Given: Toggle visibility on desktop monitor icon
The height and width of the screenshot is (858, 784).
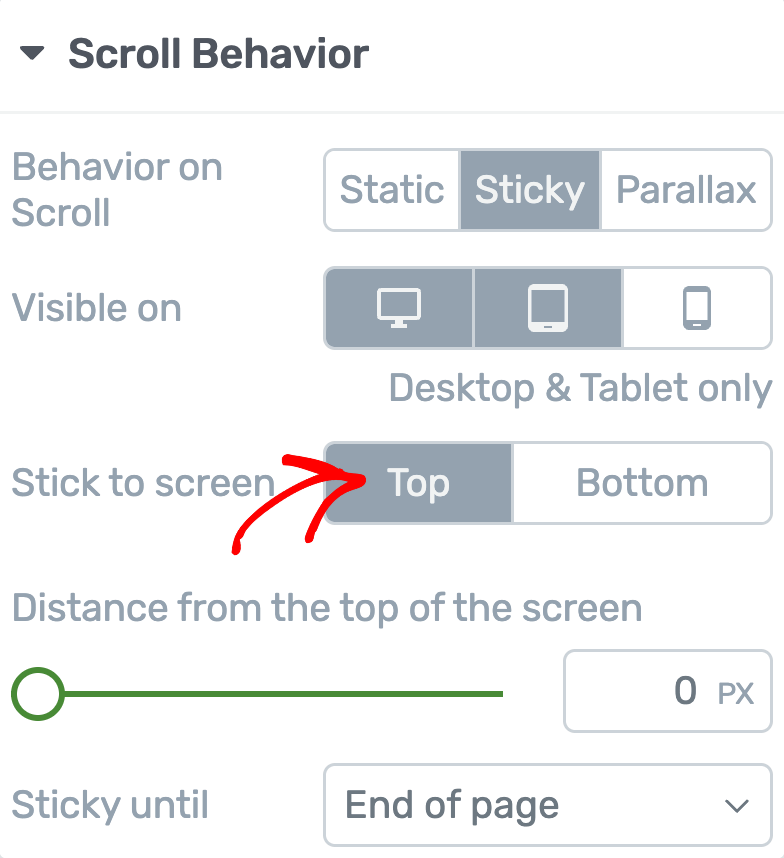Looking at the screenshot, I should coord(399,308).
